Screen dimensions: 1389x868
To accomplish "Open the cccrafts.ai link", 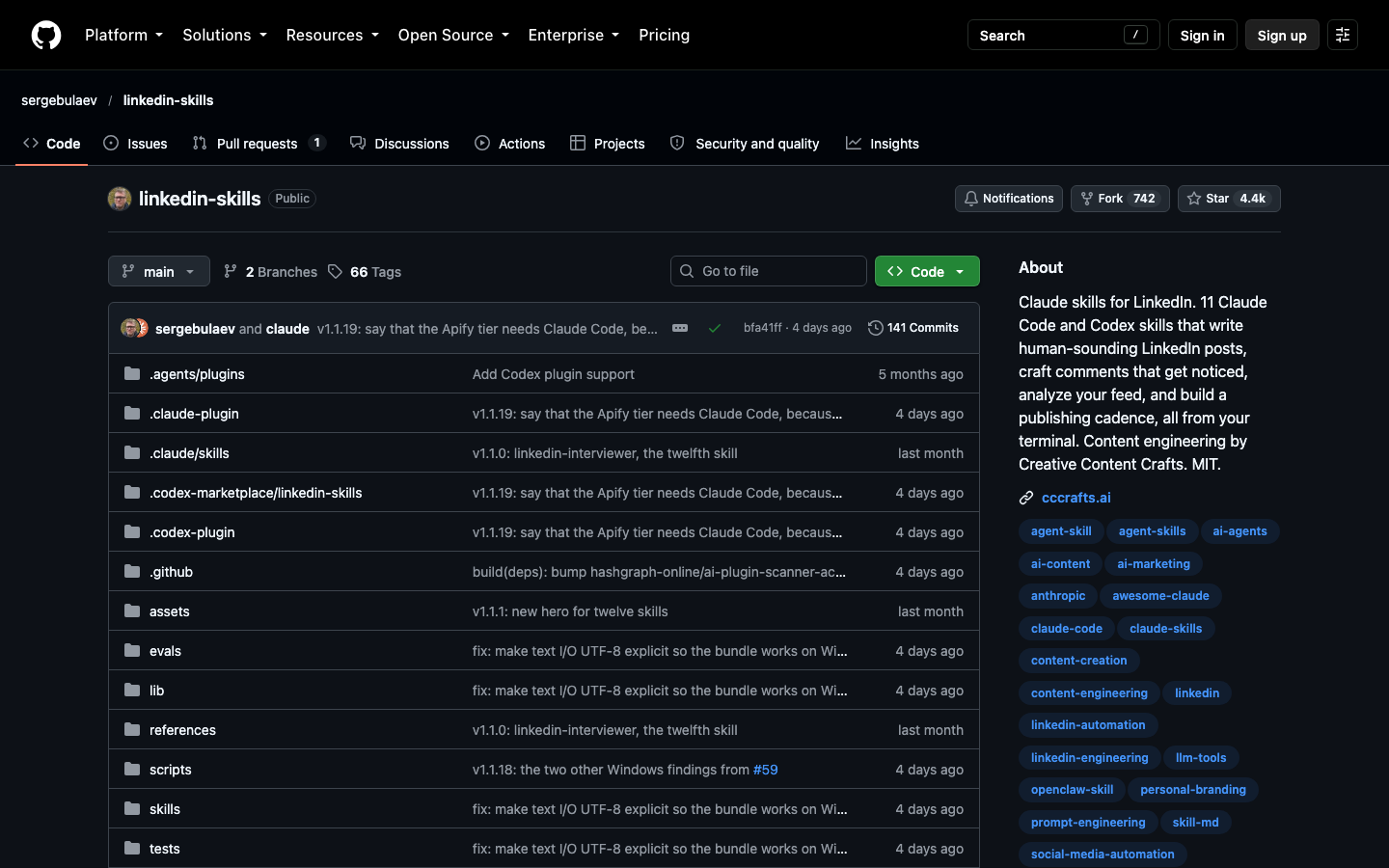I will point(1076,498).
